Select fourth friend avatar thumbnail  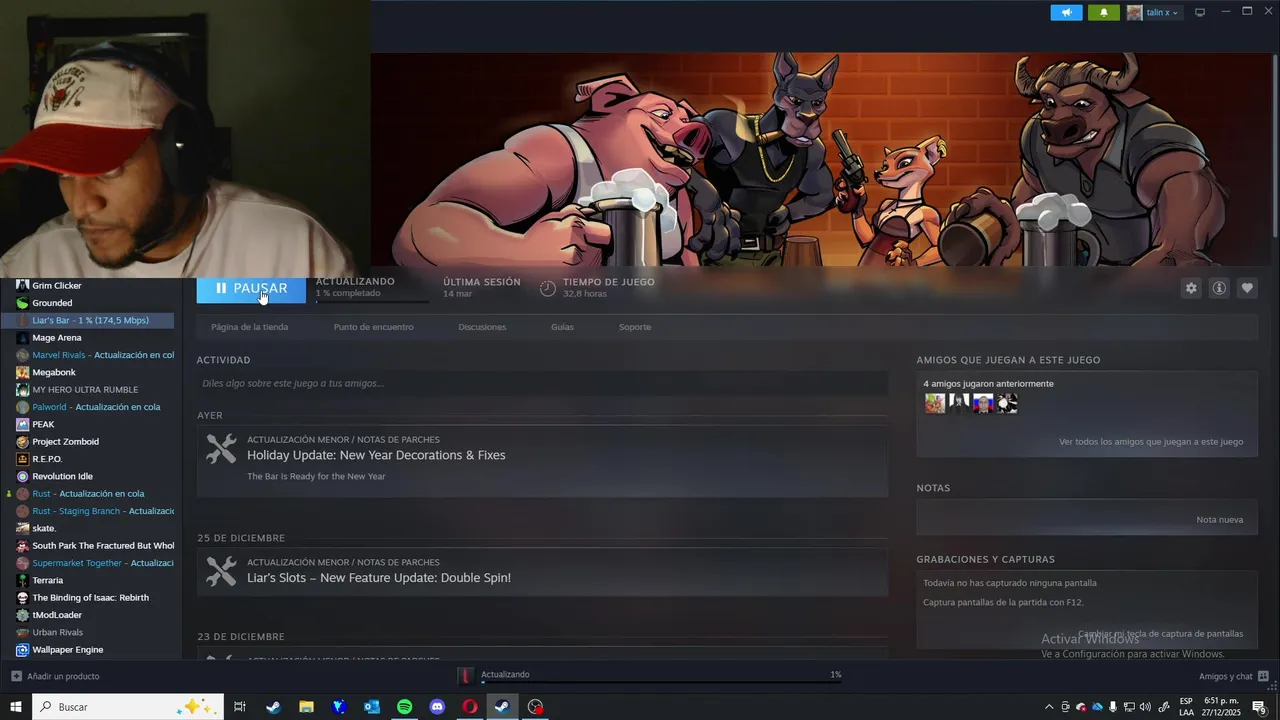click(x=1007, y=404)
